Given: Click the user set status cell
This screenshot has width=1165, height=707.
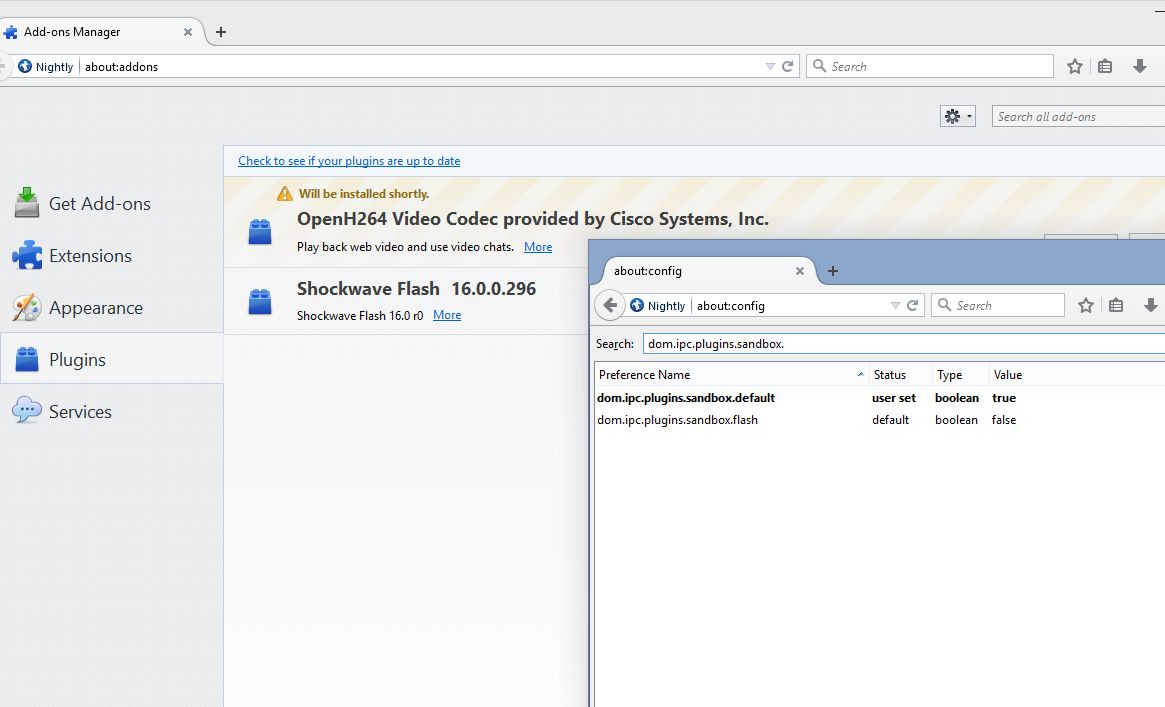Looking at the screenshot, I should pos(894,398).
